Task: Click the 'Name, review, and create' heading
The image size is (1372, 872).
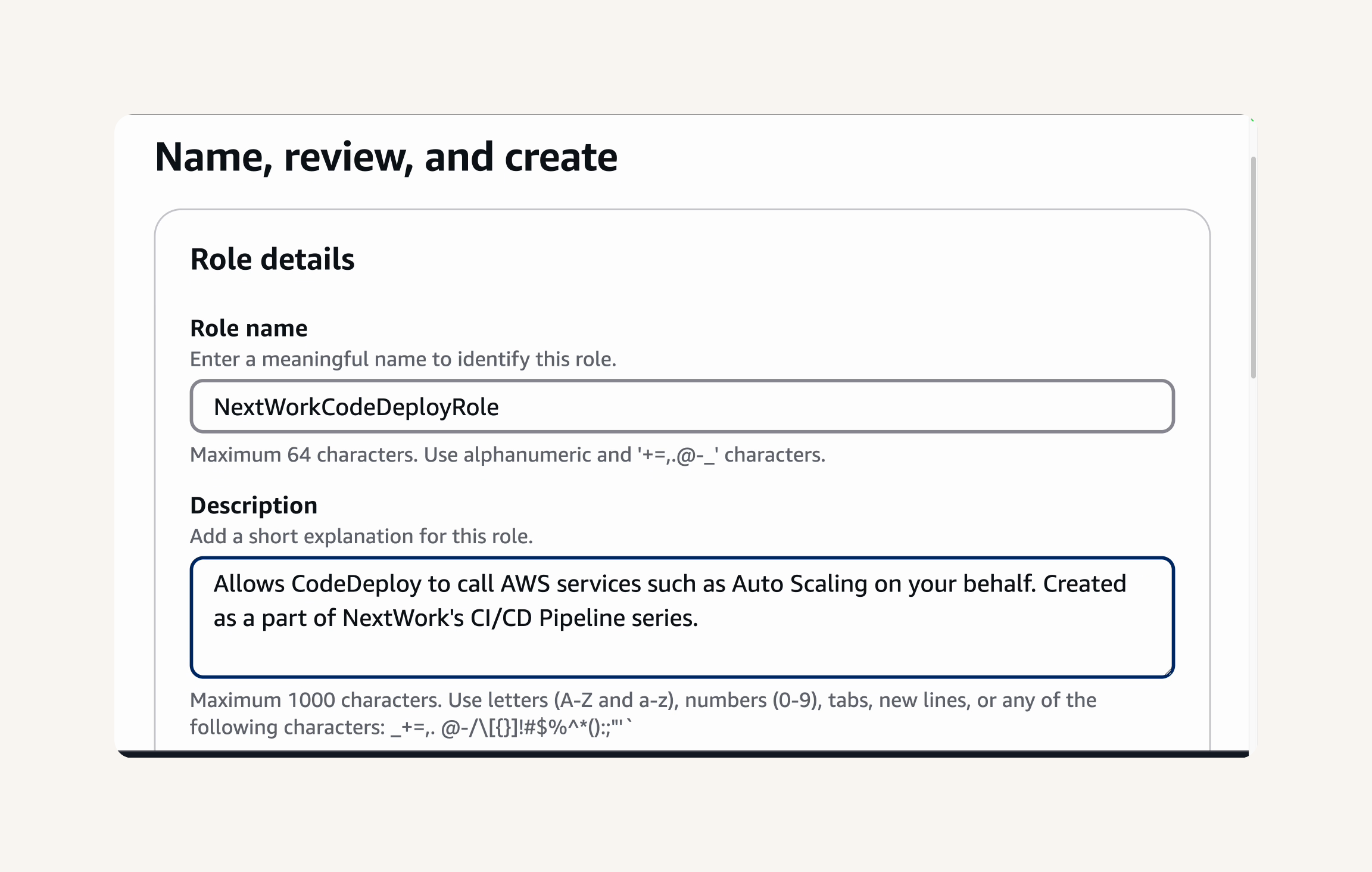Action: tap(386, 157)
